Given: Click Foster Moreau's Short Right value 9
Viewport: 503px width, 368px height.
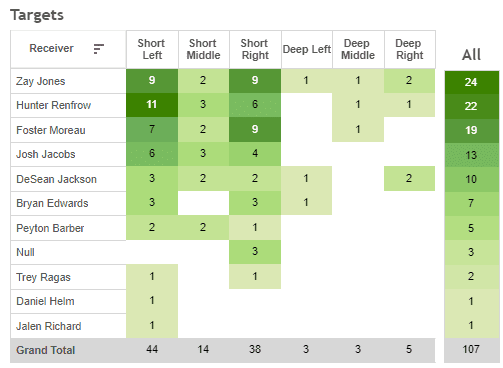Looking at the screenshot, I should click(x=255, y=130).
